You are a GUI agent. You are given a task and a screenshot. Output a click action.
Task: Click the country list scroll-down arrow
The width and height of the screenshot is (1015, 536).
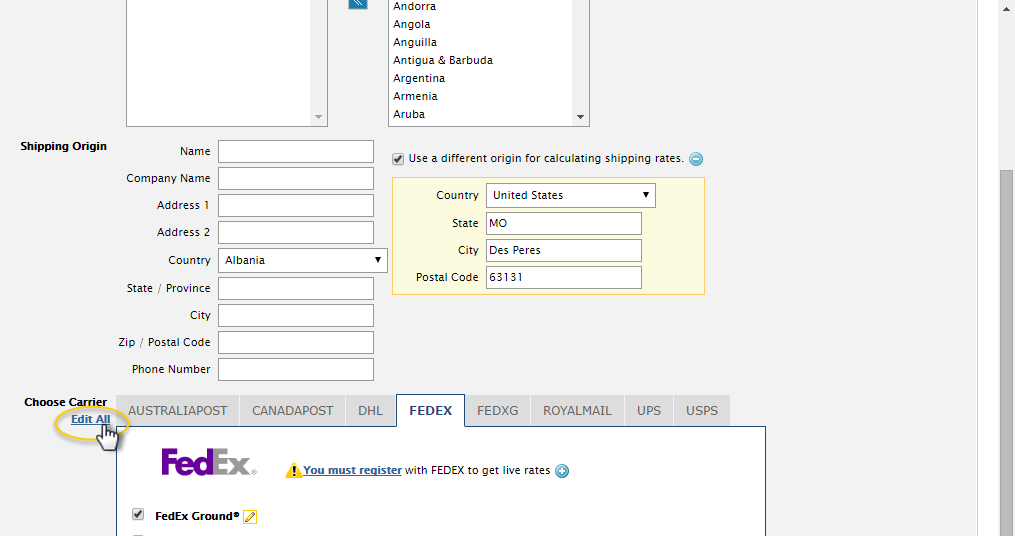[x=580, y=117]
